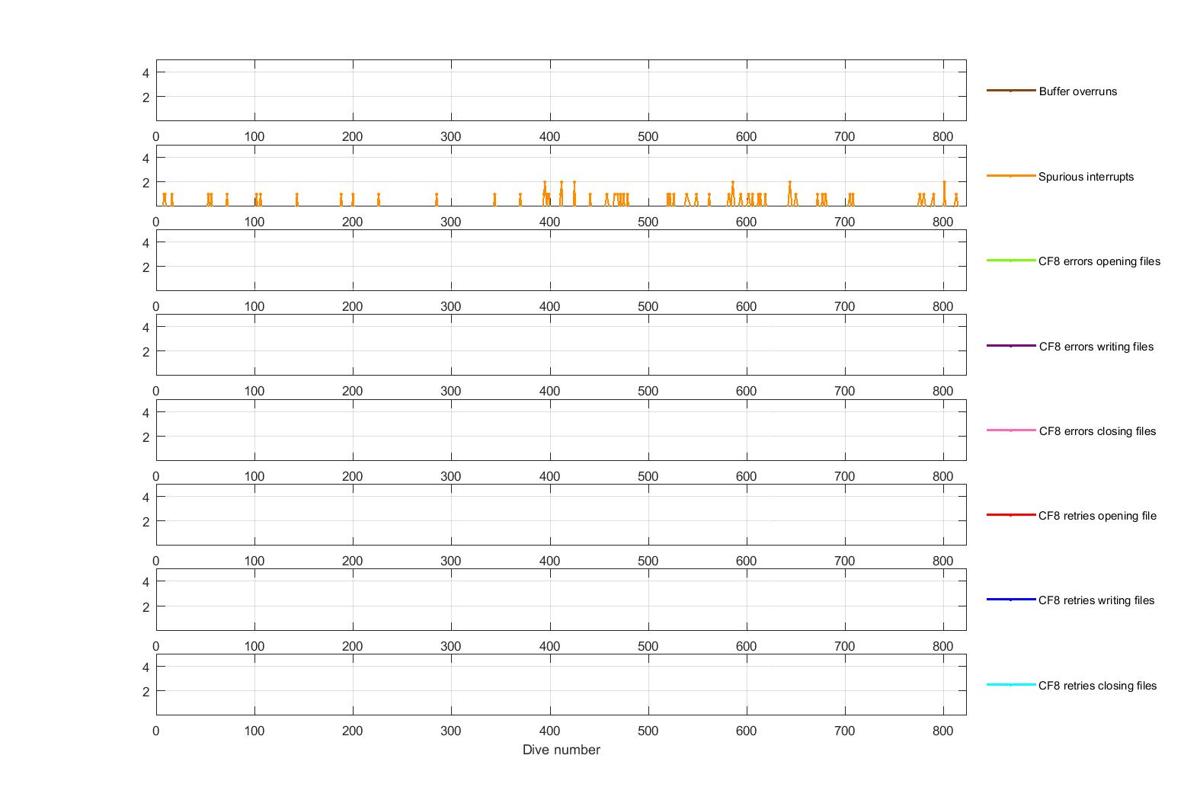This screenshot has height=804, width=1200.
Task: Click the purple CF8 errors writing legend line
Action: (x=1011, y=346)
